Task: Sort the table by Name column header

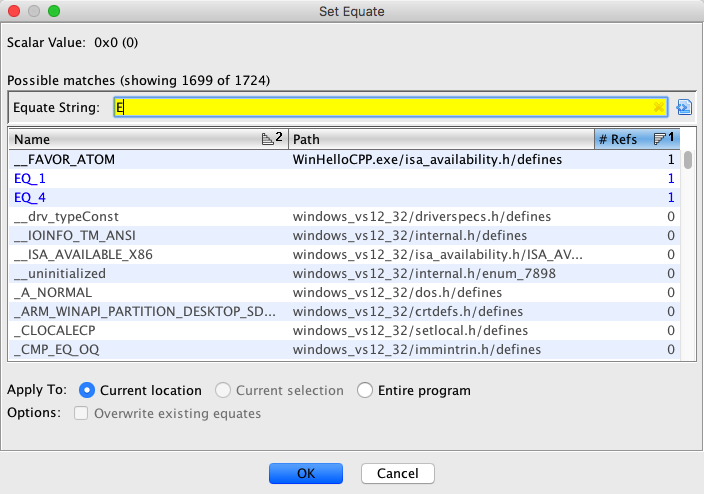Action: pos(130,139)
